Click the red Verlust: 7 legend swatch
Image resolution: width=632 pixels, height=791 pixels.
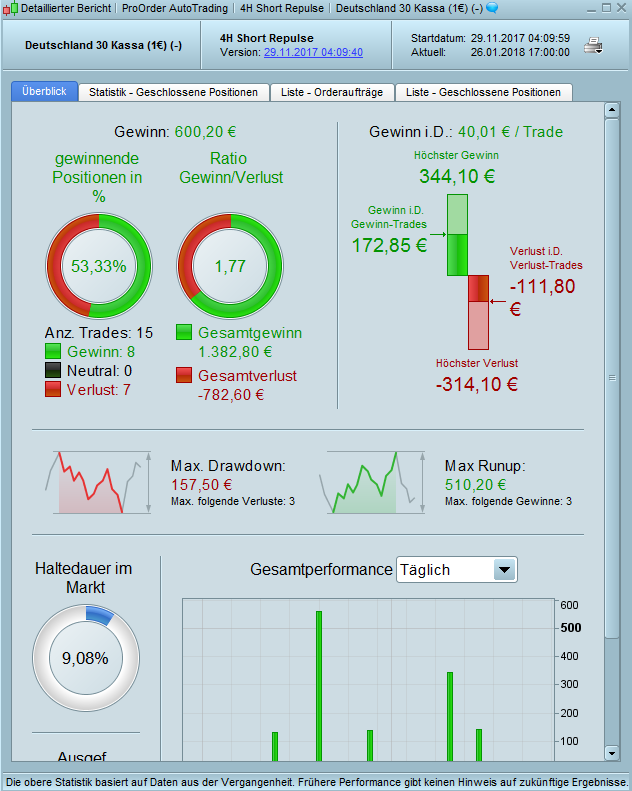click(x=53, y=389)
